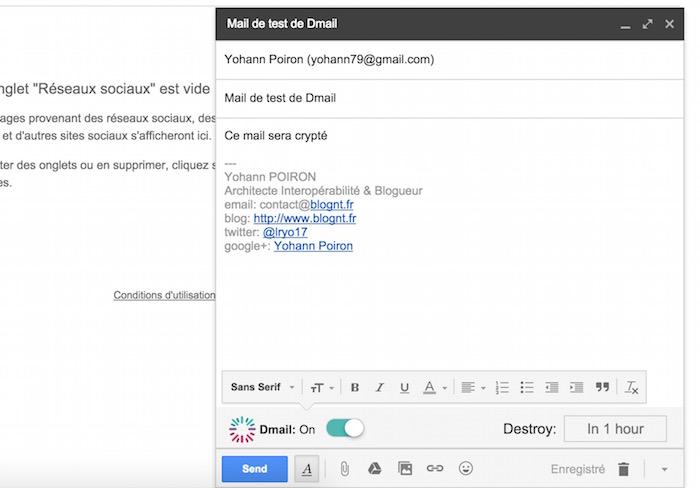Click the body text 'Ce mail sera crypté'

[x=275, y=136]
